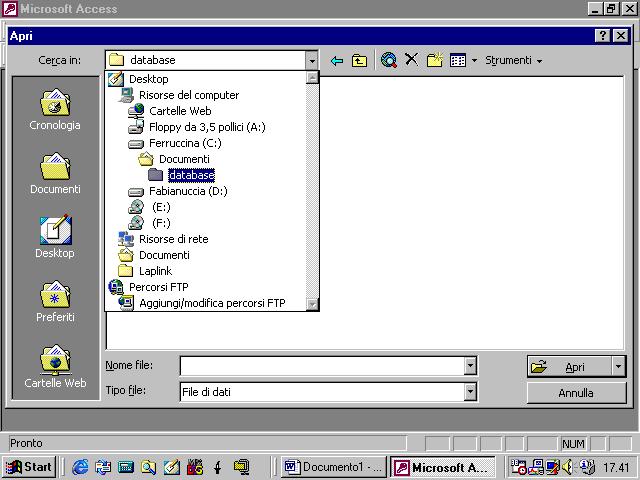This screenshot has height=480, width=640.
Task: Open Preferiti in the places bar
Action: click(55, 301)
